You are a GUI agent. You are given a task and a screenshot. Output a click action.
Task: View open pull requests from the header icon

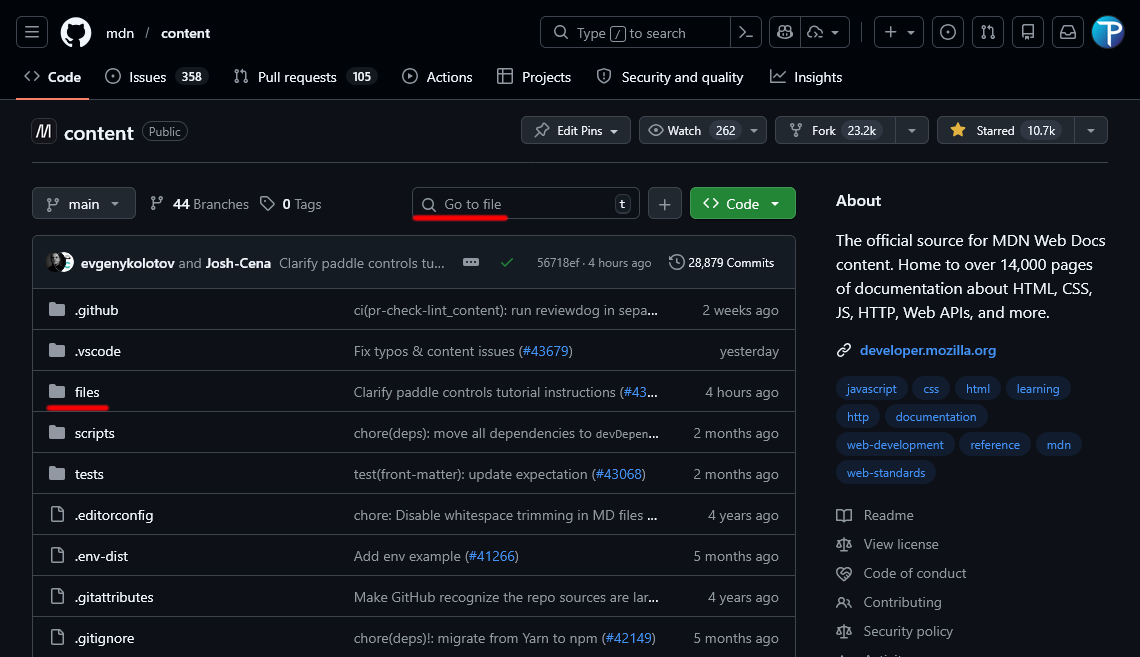pos(987,32)
